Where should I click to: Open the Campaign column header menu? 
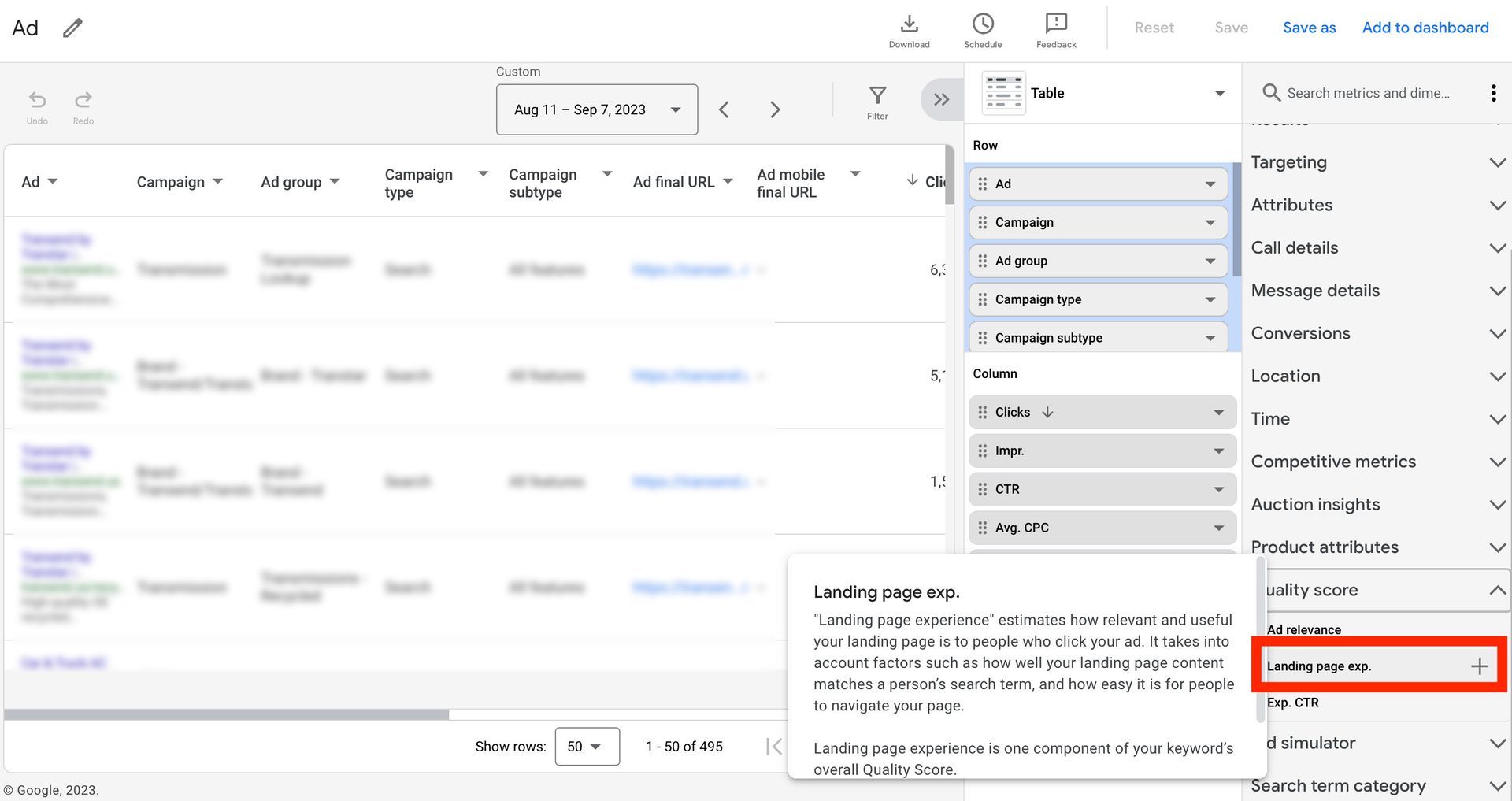pos(218,181)
